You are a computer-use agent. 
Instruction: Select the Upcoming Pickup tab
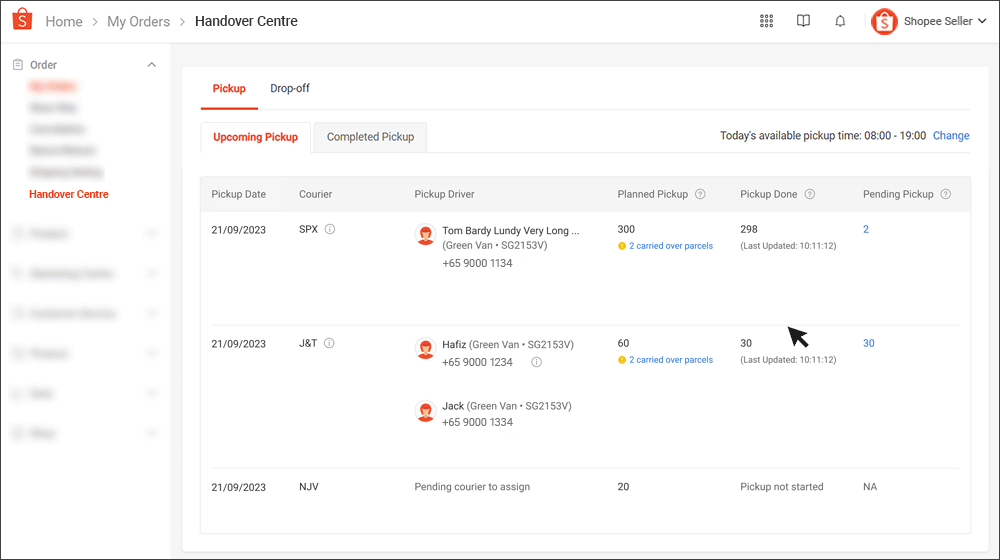256,137
